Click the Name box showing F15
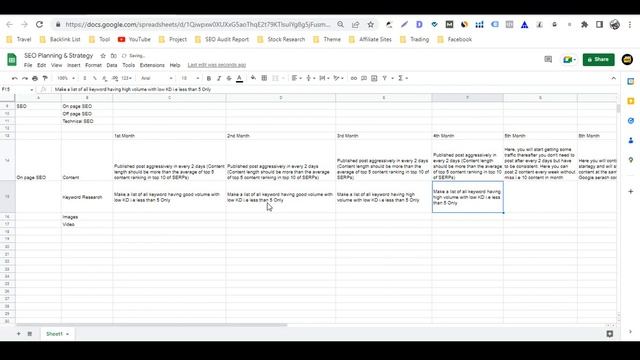 (17, 89)
